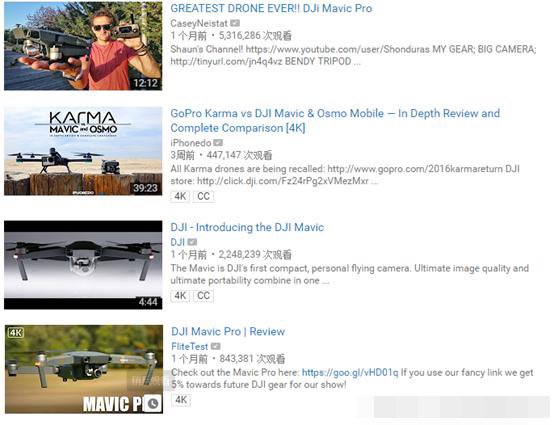
Task: Click the FliteTest Mavic Pro thumbnail
Action: 84,369
